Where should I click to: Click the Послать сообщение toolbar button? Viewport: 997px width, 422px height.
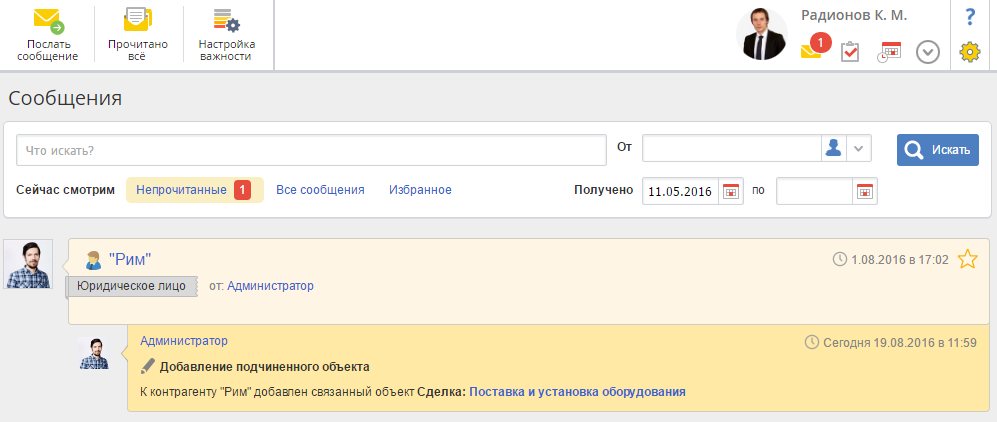pos(47,36)
